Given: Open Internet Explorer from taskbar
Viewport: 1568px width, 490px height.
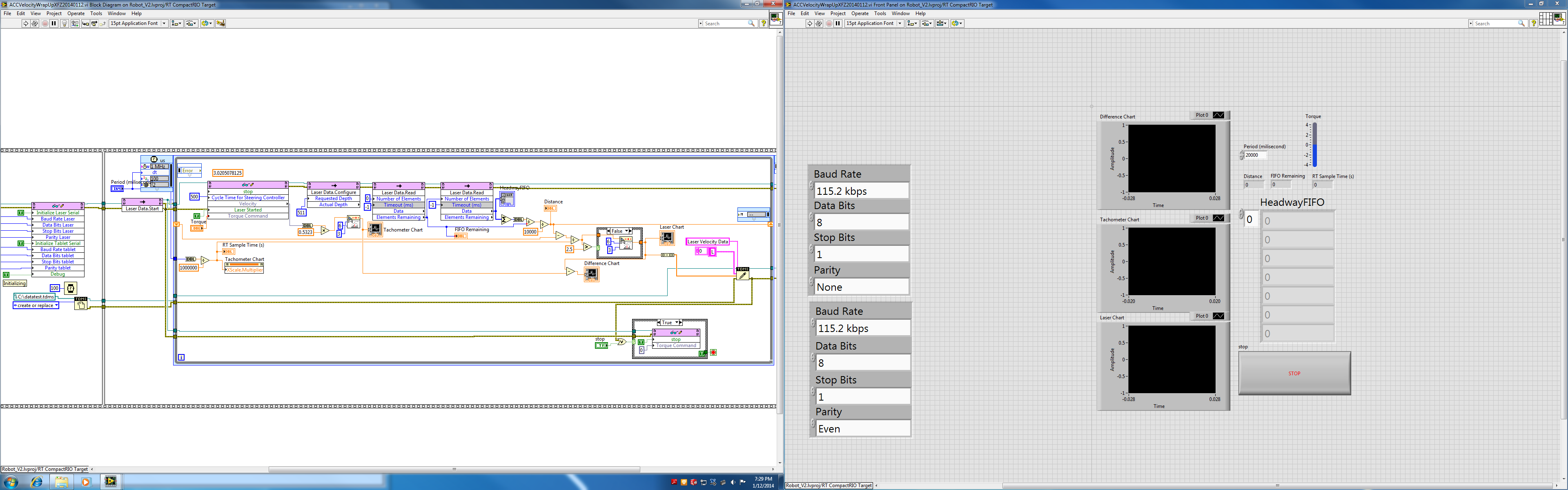Looking at the screenshot, I should pos(36,482).
